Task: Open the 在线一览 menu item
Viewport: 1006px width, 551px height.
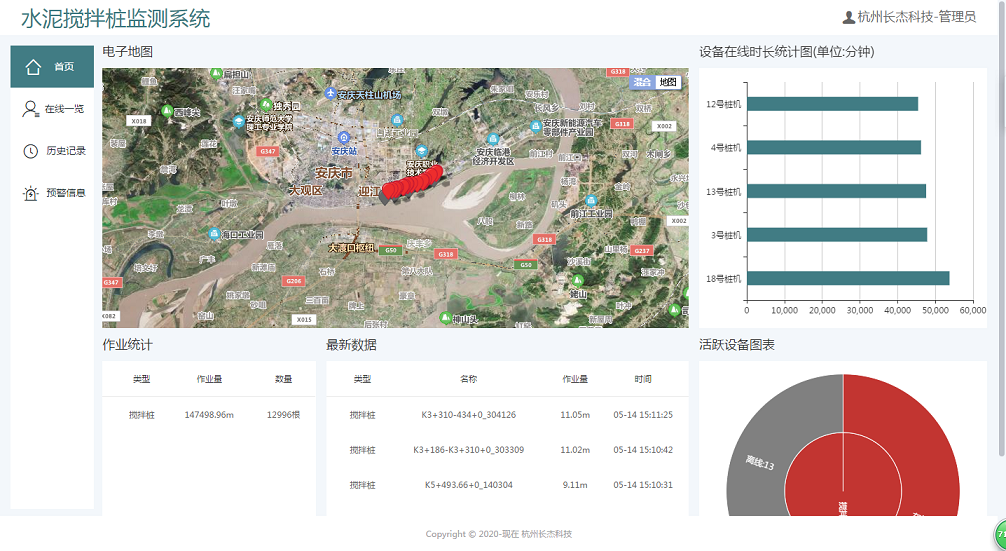Action: [x=64, y=109]
